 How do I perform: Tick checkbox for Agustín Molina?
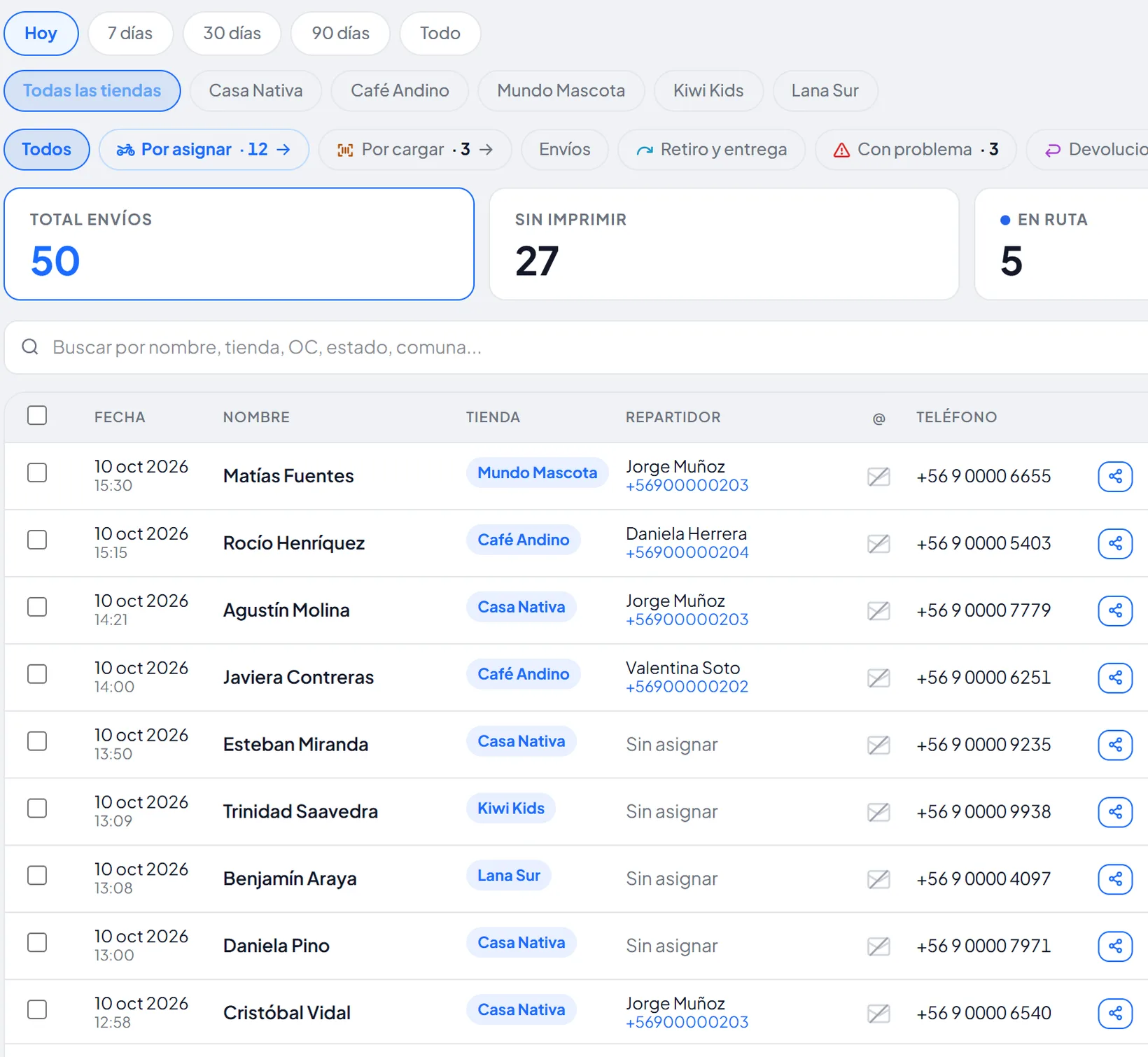(37, 607)
